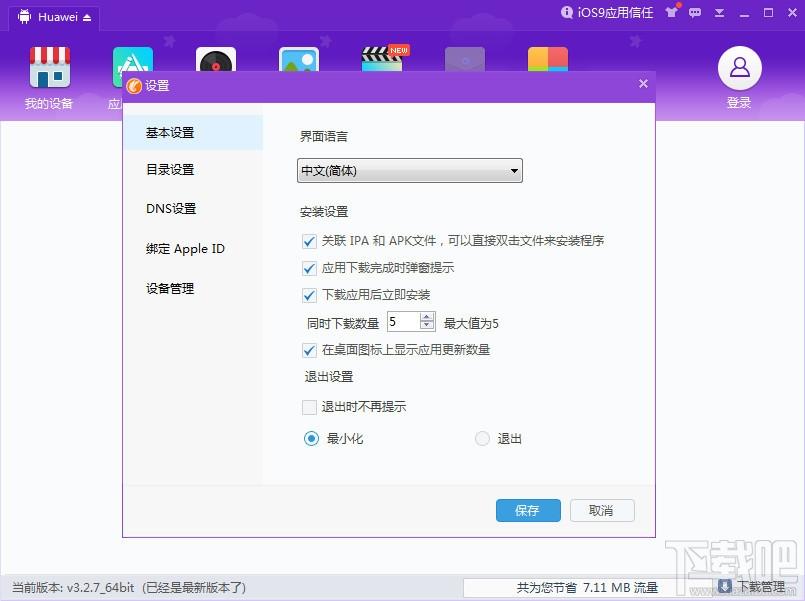
Task: Toggle 关联 IPA 和 APK文件 checkbox
Action: click(309, 241)
